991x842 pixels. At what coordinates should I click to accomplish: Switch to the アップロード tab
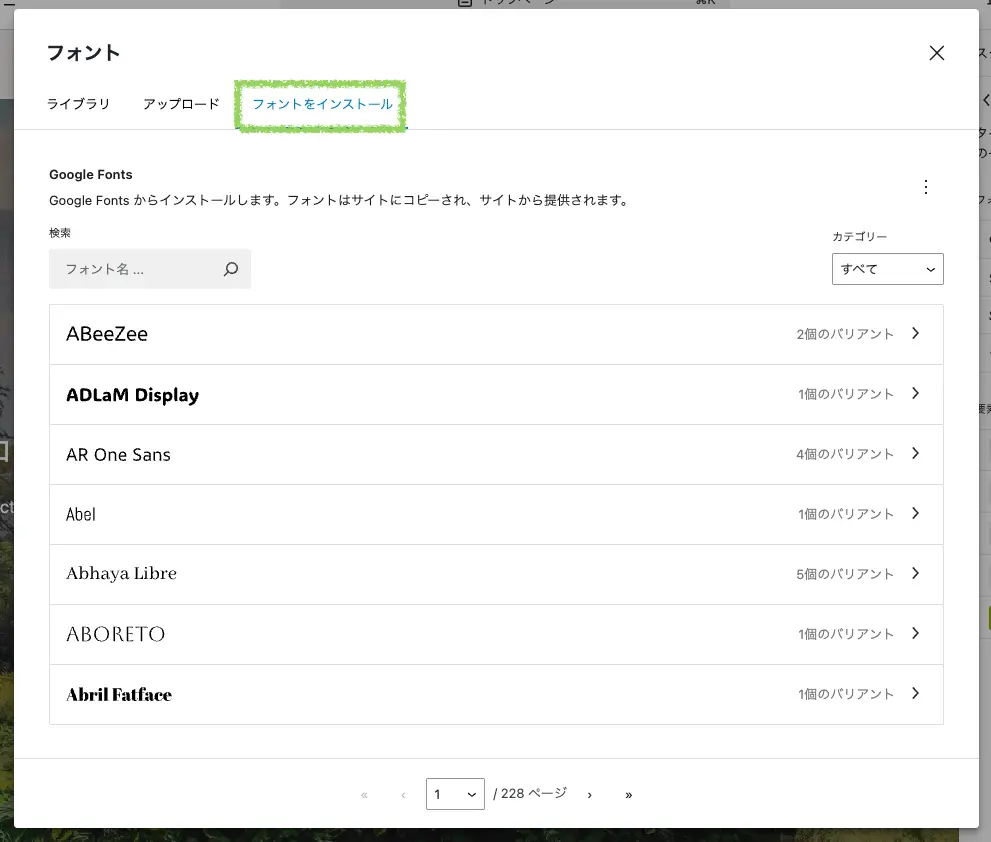click(x=181, y=104)
